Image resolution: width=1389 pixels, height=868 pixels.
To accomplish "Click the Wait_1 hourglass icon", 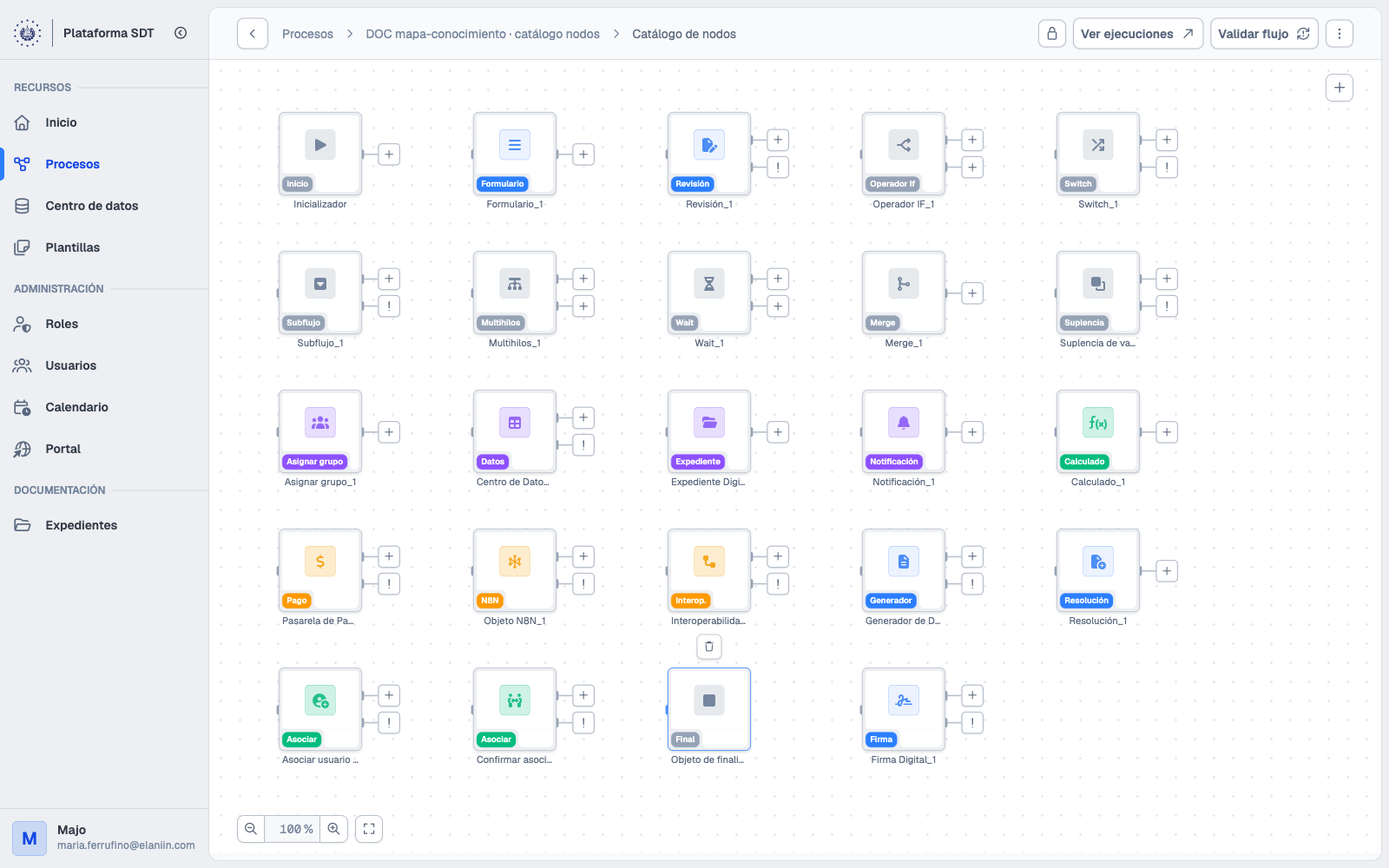I will pos(709,284).
